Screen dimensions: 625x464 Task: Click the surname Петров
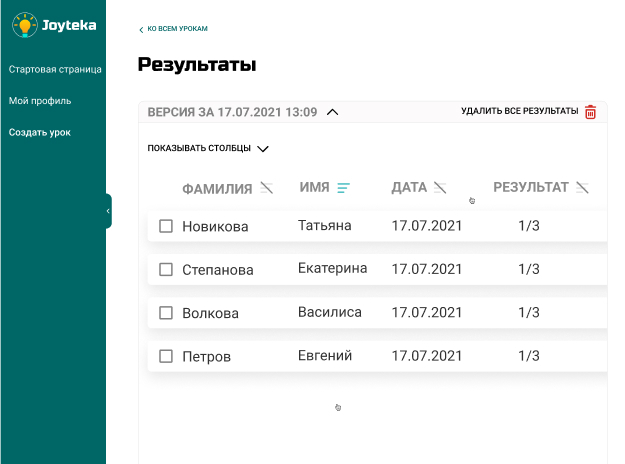point(206,357)
